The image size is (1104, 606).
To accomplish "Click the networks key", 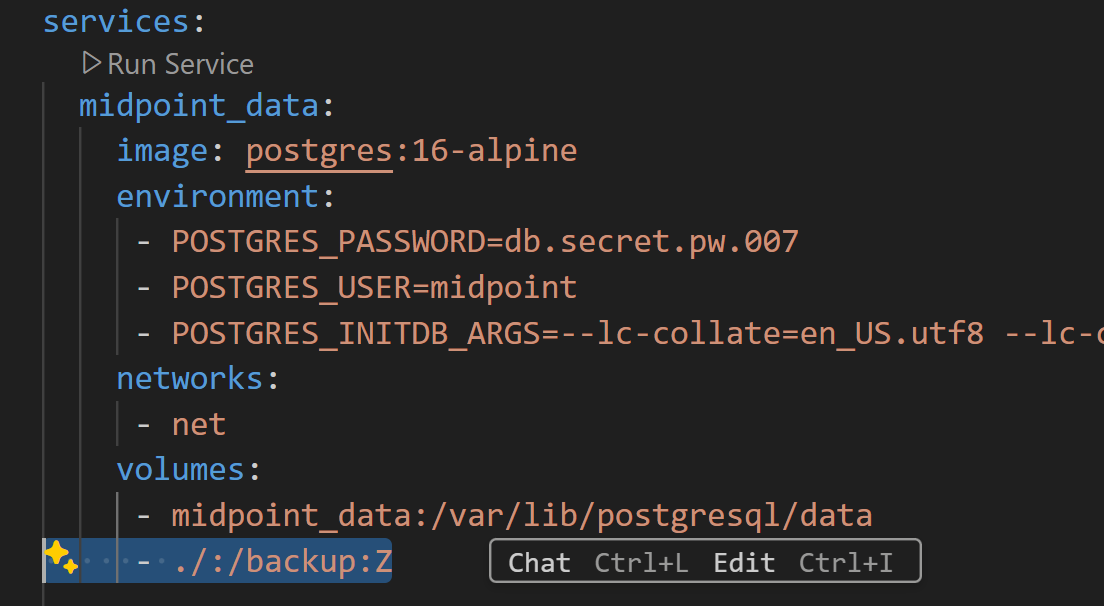I will coord(189,379).
